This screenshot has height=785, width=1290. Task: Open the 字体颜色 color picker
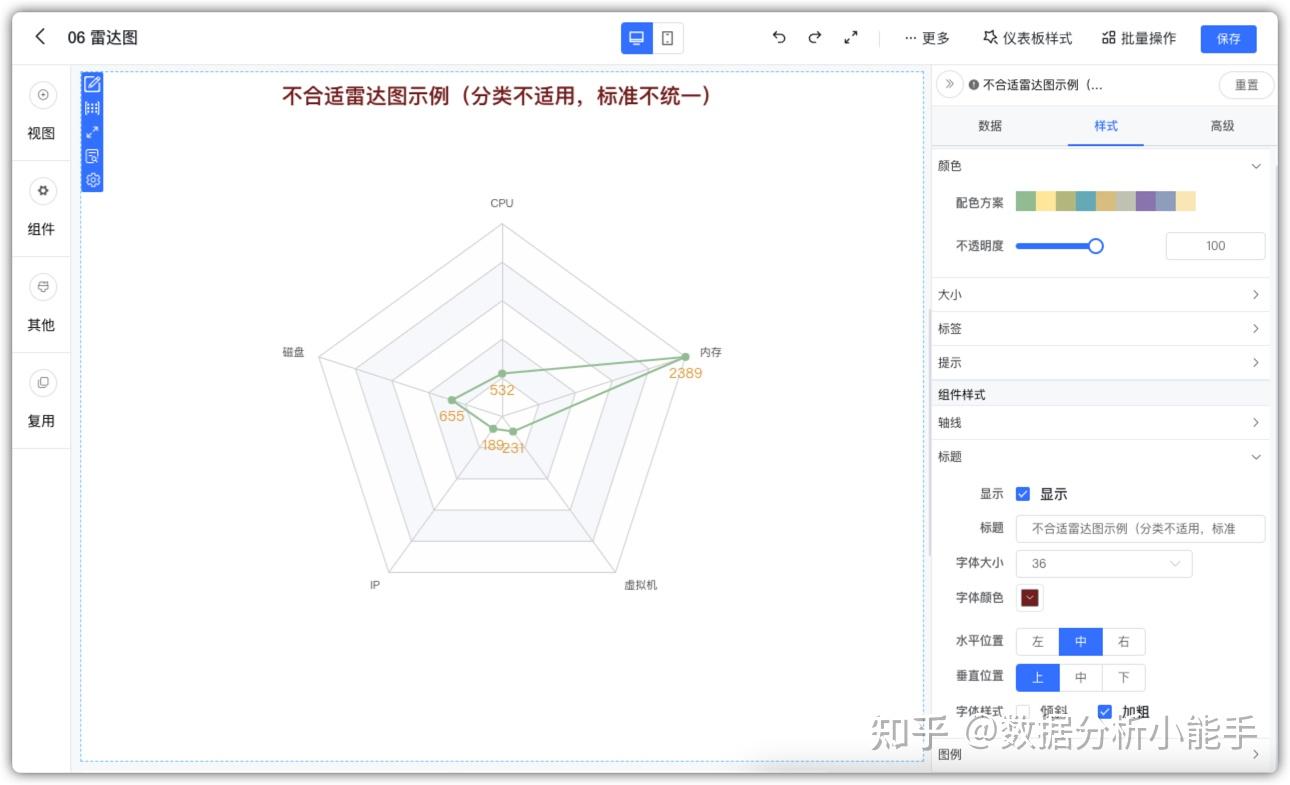tap(1030, 599)
